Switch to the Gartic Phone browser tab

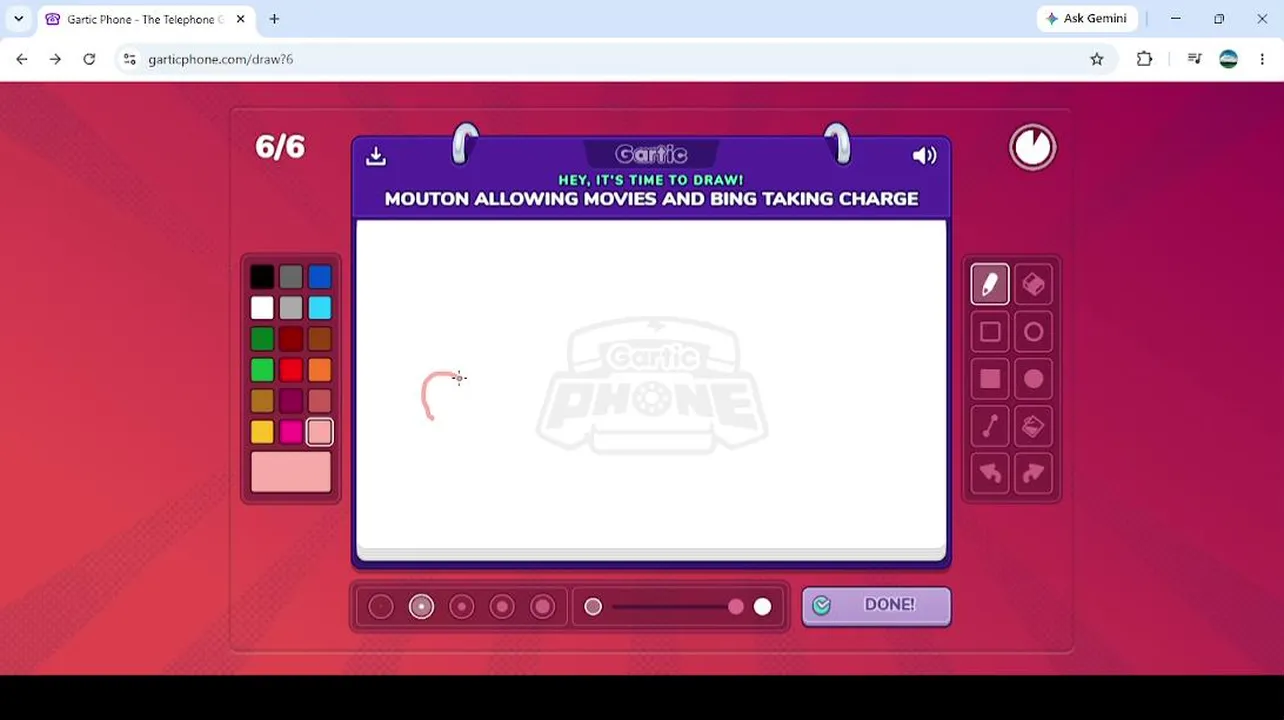144,19
